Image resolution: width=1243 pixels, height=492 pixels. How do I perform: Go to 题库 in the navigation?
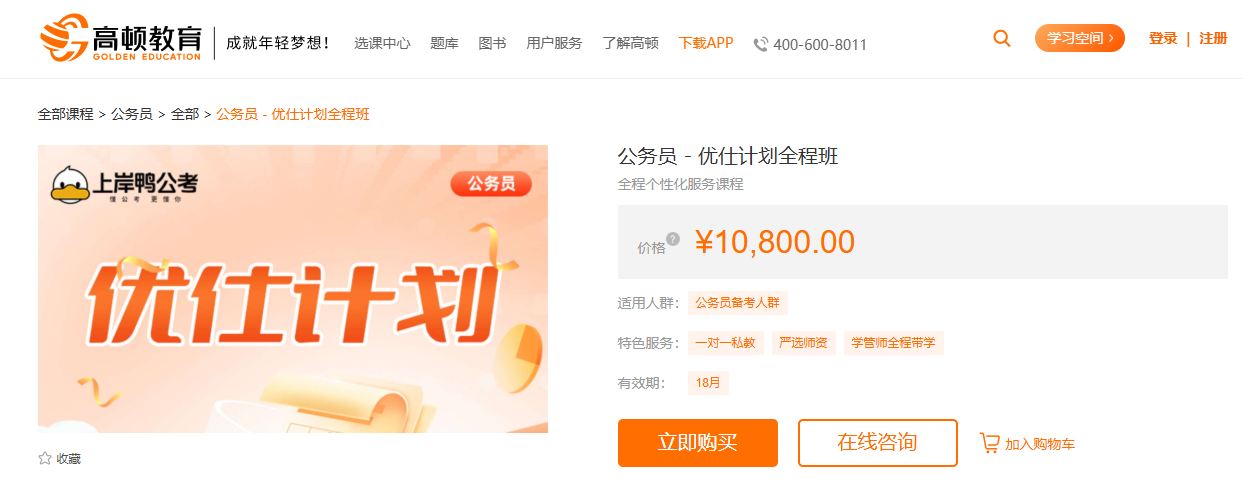tap(444, 43)
